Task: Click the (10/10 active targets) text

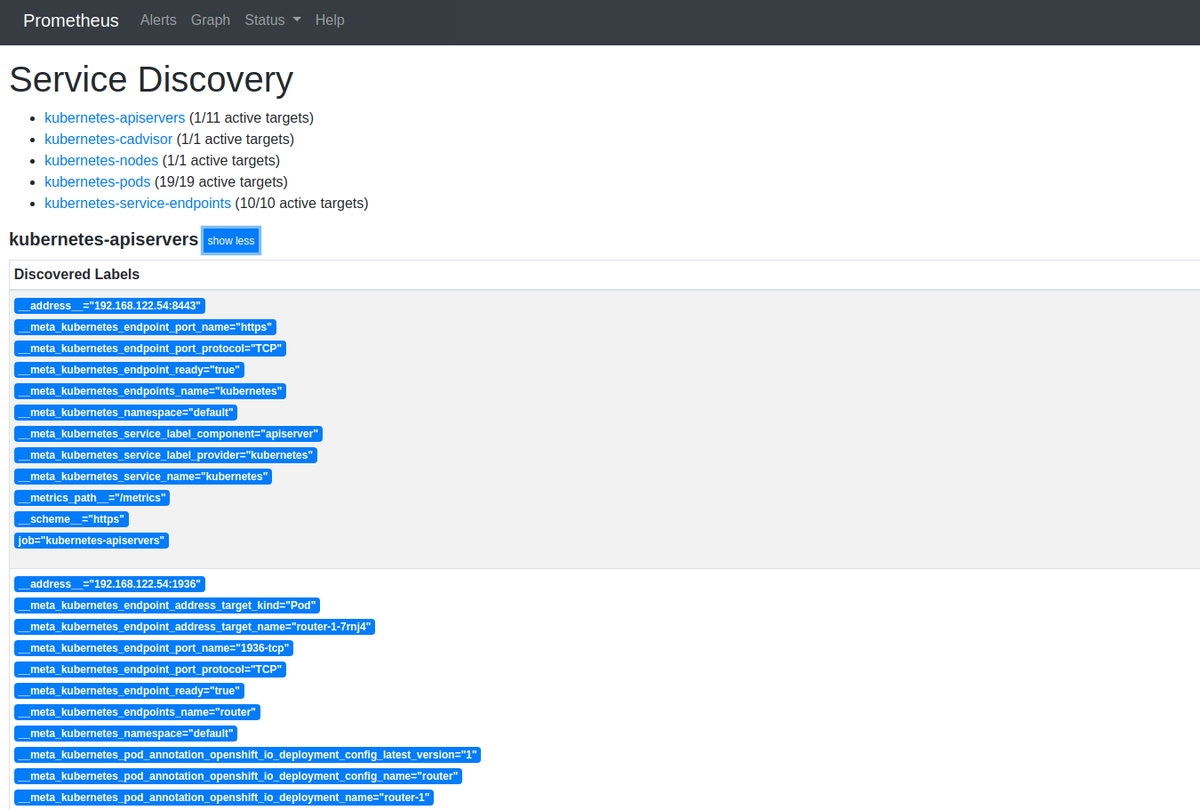Action: pos(302,203)
